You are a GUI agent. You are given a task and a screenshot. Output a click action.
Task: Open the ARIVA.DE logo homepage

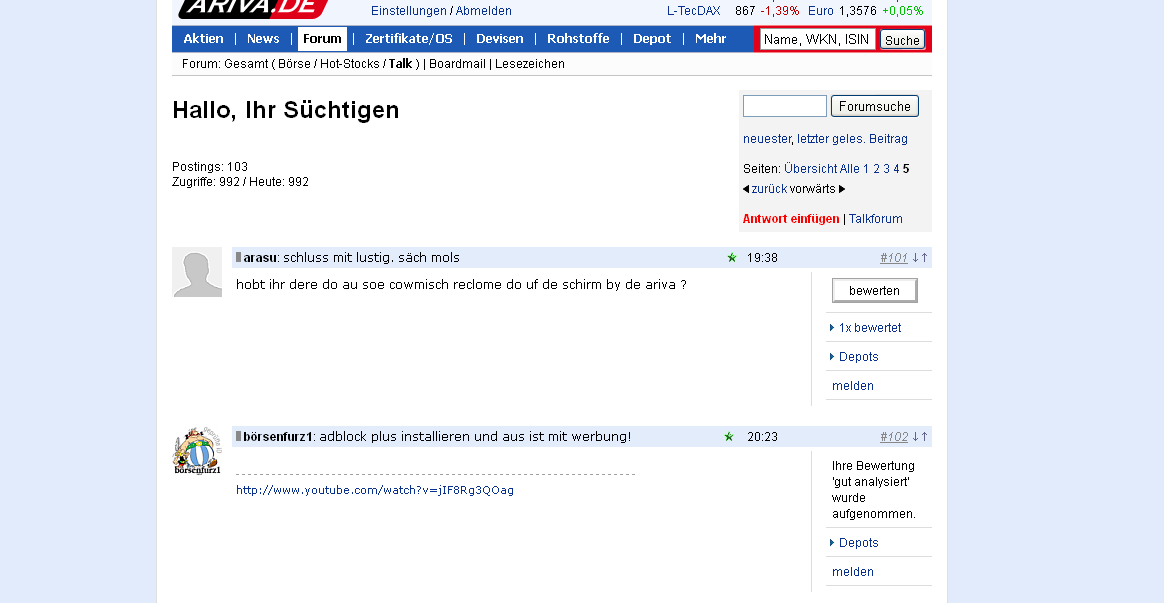[254, 7]
